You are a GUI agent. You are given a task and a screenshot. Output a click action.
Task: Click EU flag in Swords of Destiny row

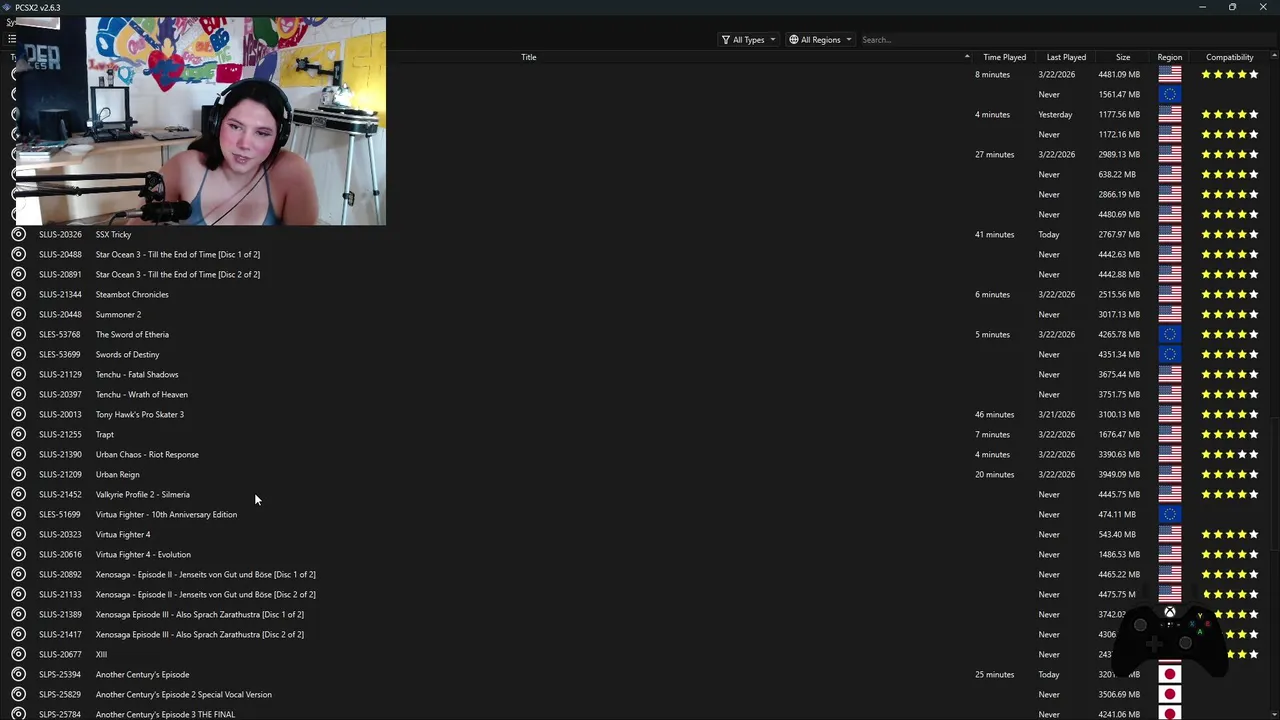coord(1169,354)
